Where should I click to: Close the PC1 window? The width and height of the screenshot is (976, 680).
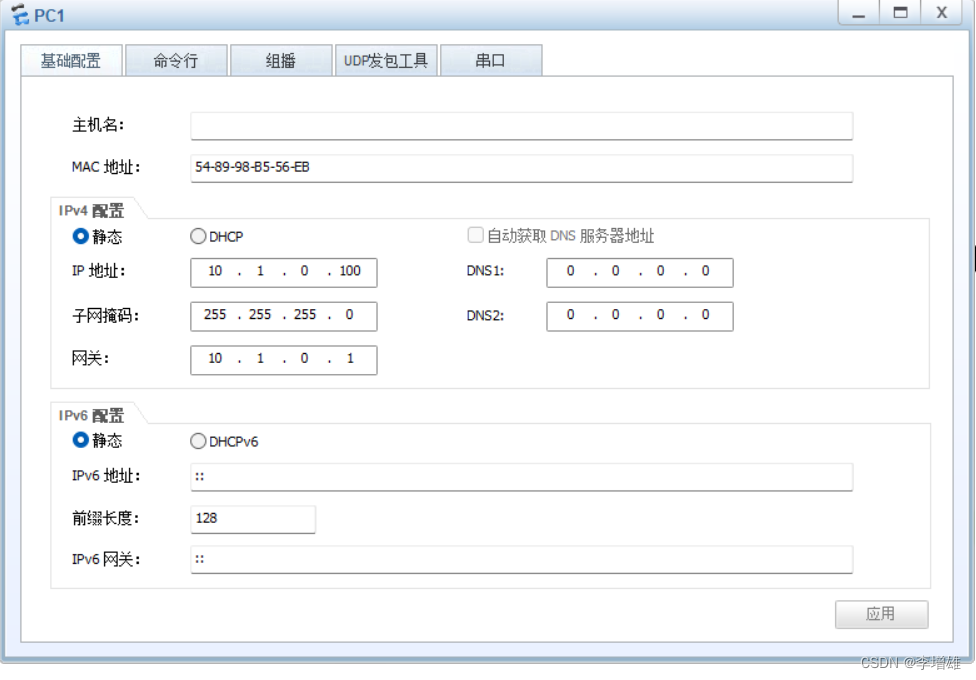[942, 12]
